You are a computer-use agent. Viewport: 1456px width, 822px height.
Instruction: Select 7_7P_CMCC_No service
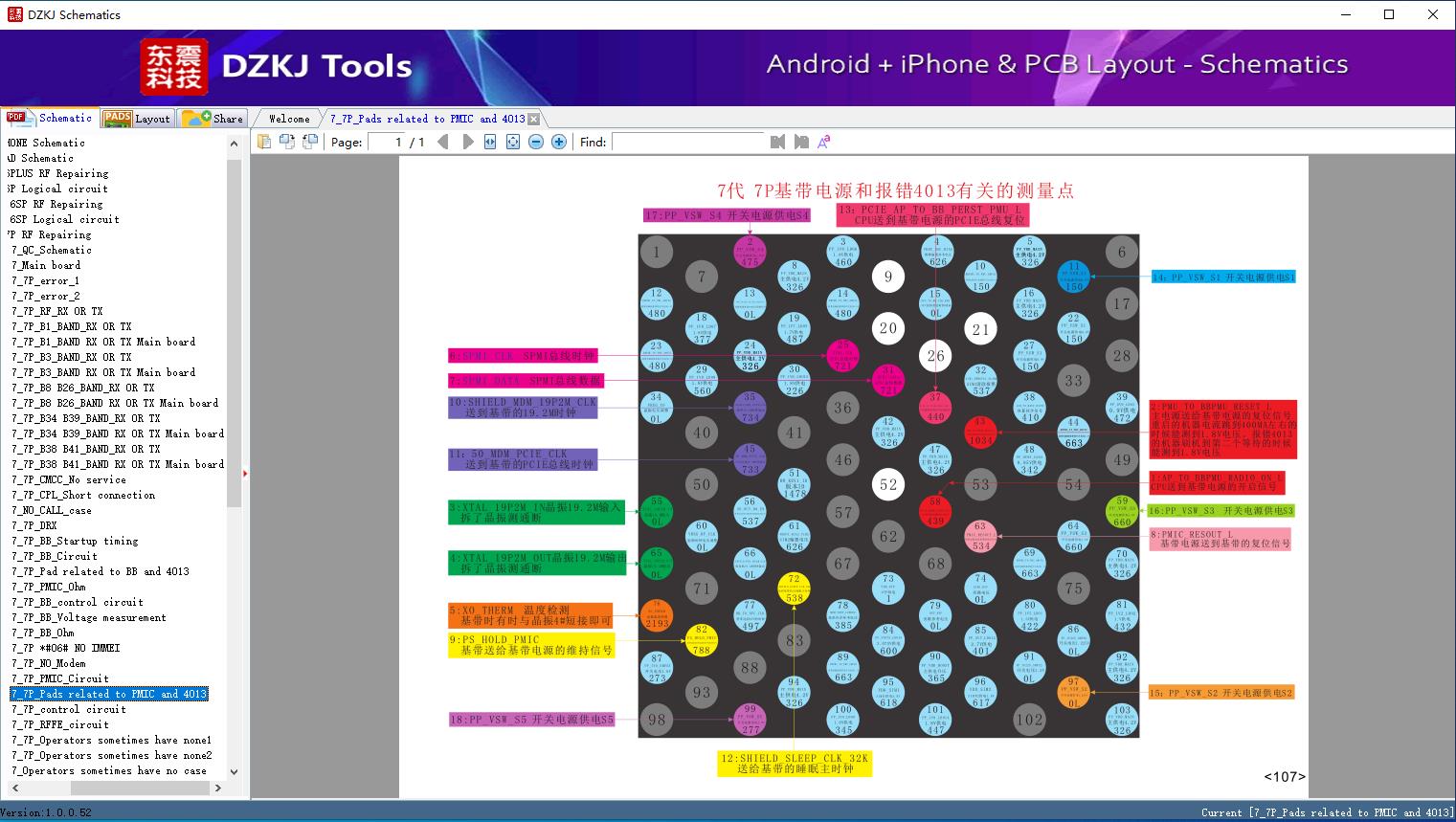click(x=69, y=479)
